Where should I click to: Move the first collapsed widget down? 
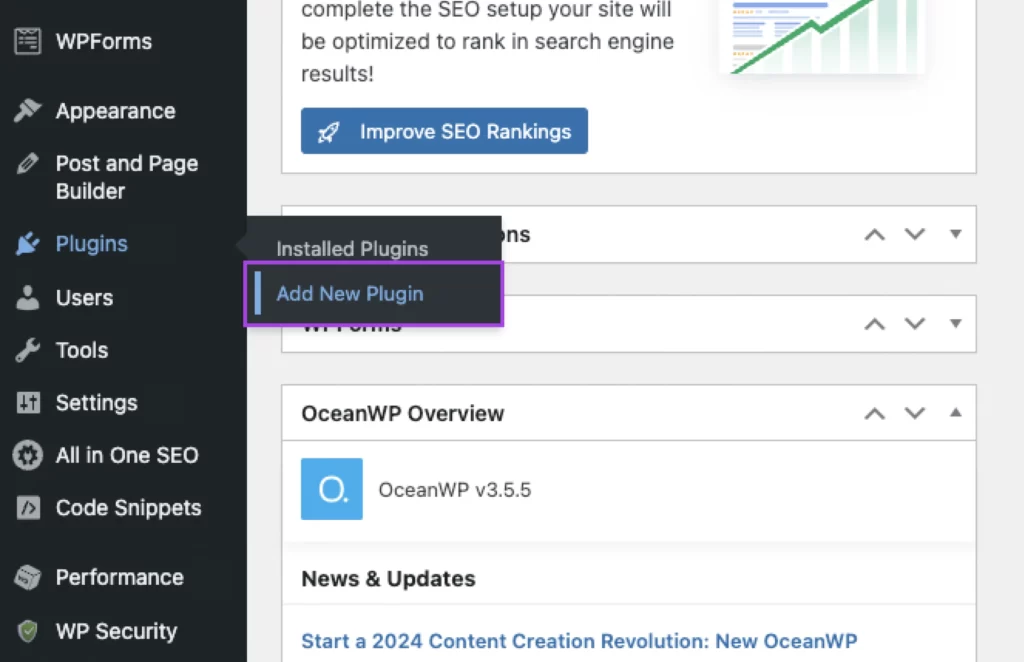coord(915,234)
